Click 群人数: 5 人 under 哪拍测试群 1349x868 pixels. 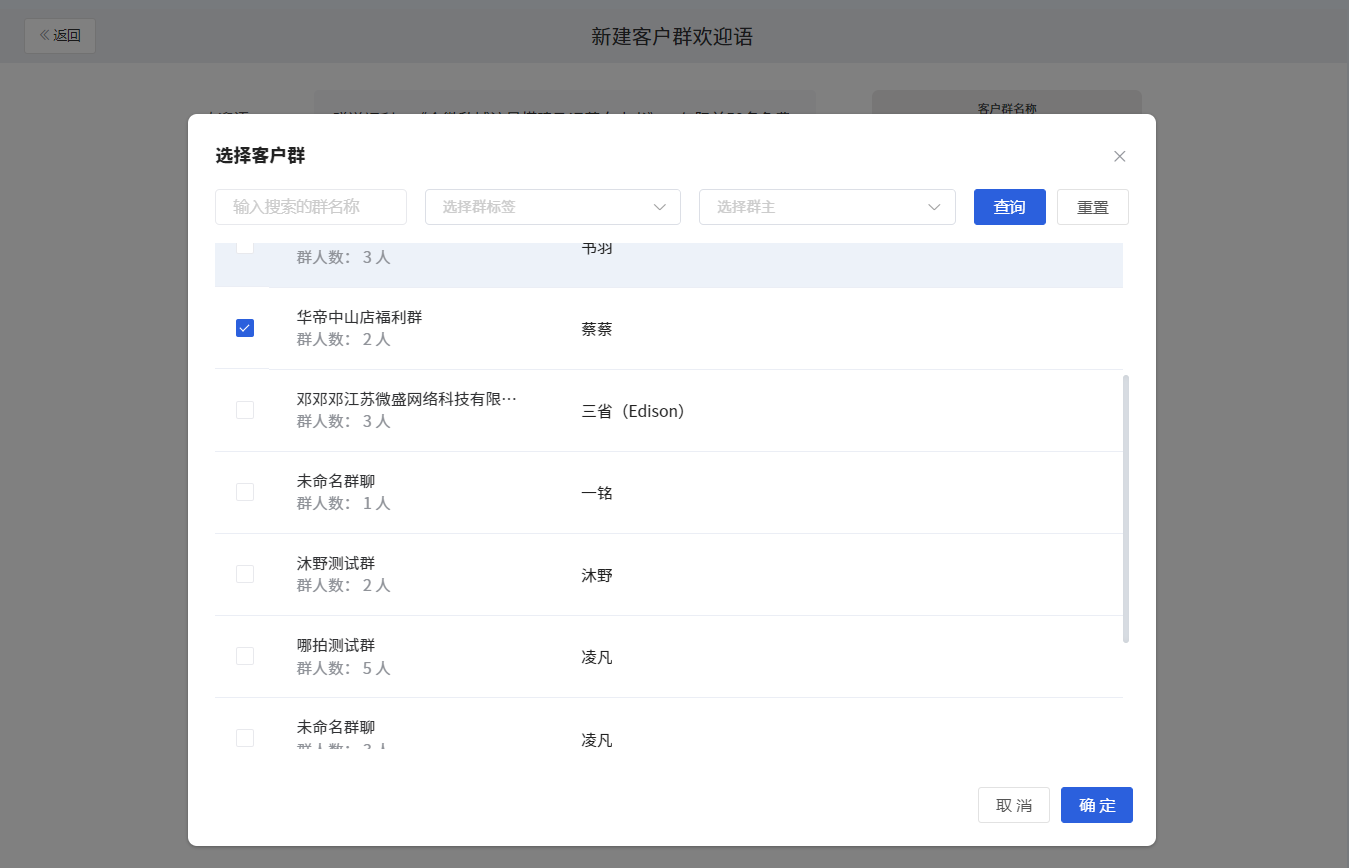point(344,668)
